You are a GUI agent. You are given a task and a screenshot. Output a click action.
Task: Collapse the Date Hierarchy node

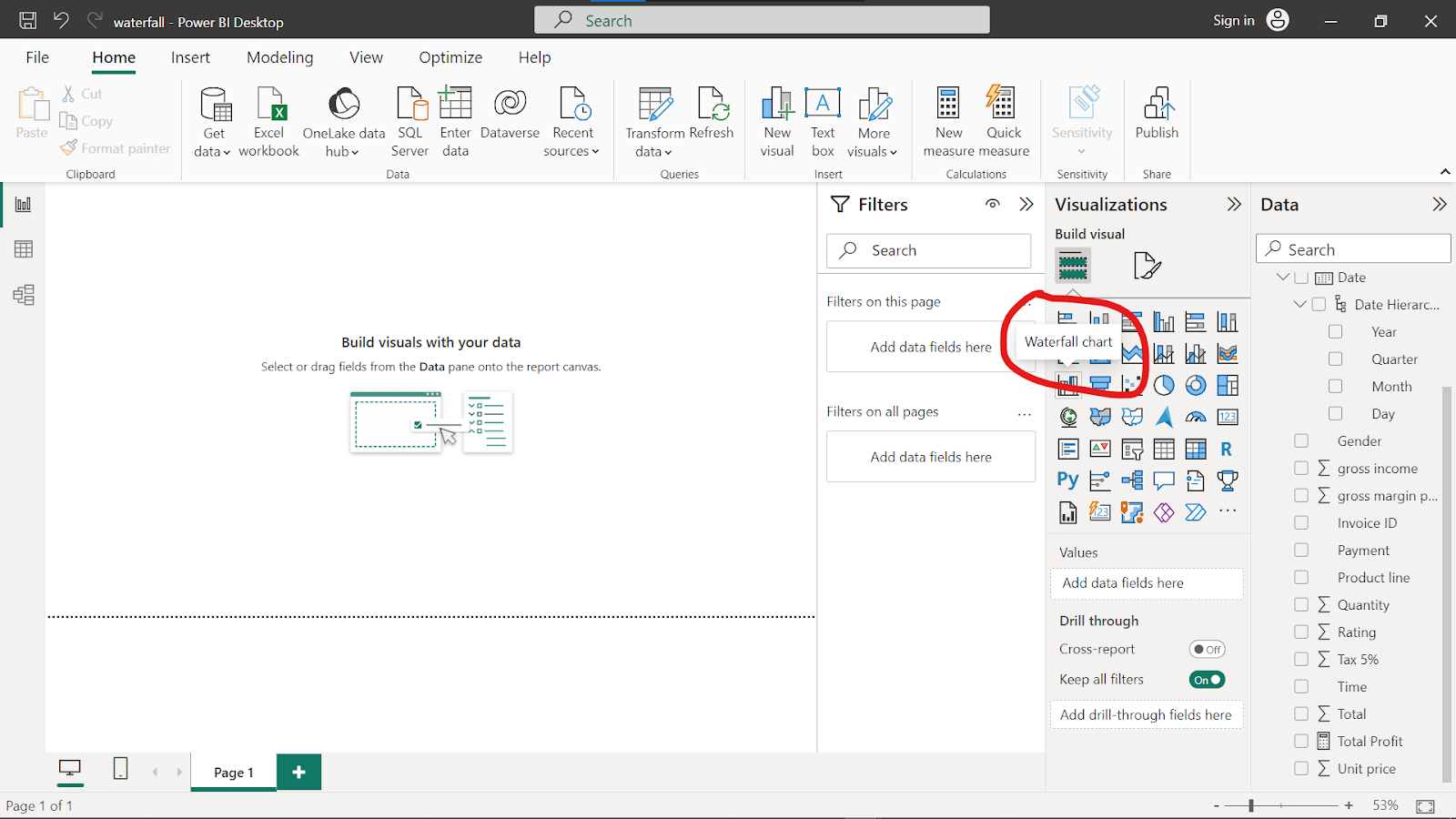1299,304
